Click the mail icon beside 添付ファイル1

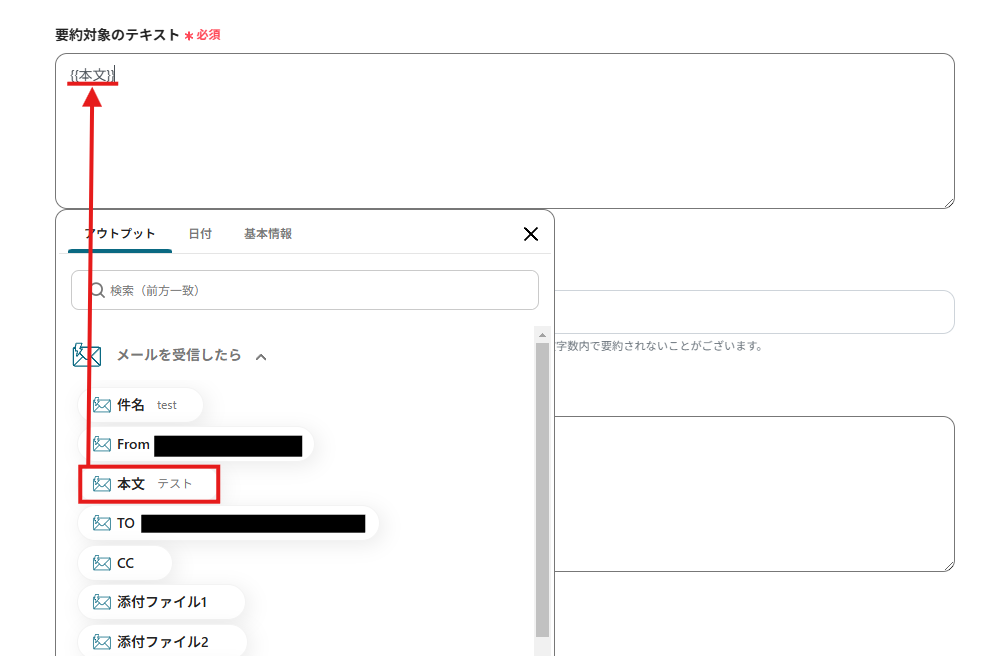[x=101, y=601]
